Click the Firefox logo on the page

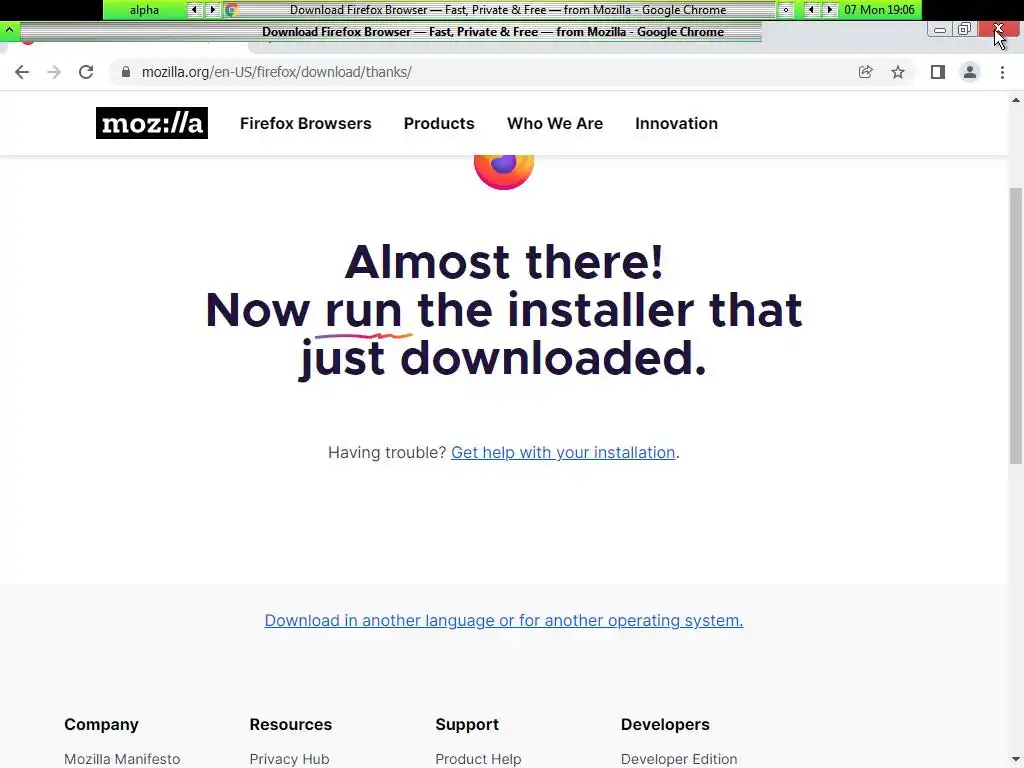(504, 171)
